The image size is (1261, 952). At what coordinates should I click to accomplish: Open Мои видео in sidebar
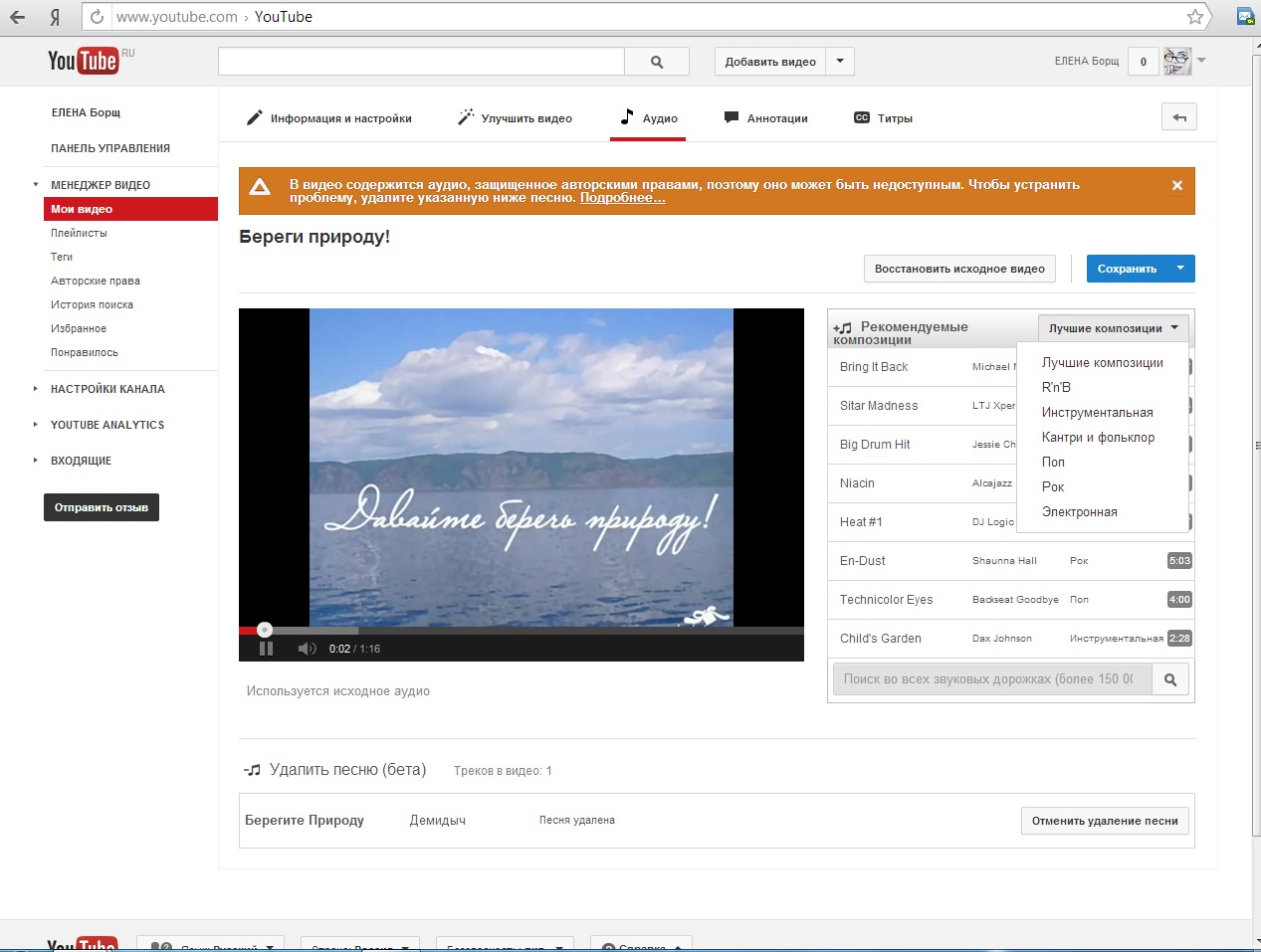(130, 209)
